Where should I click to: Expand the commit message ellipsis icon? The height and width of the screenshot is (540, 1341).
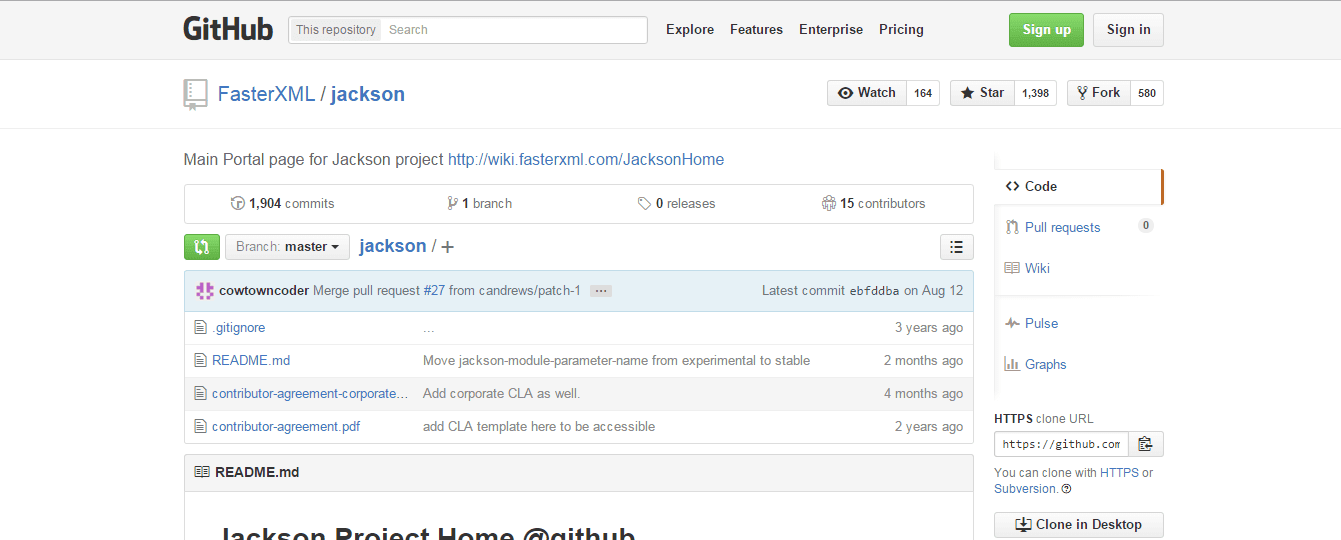pos(600,291)
